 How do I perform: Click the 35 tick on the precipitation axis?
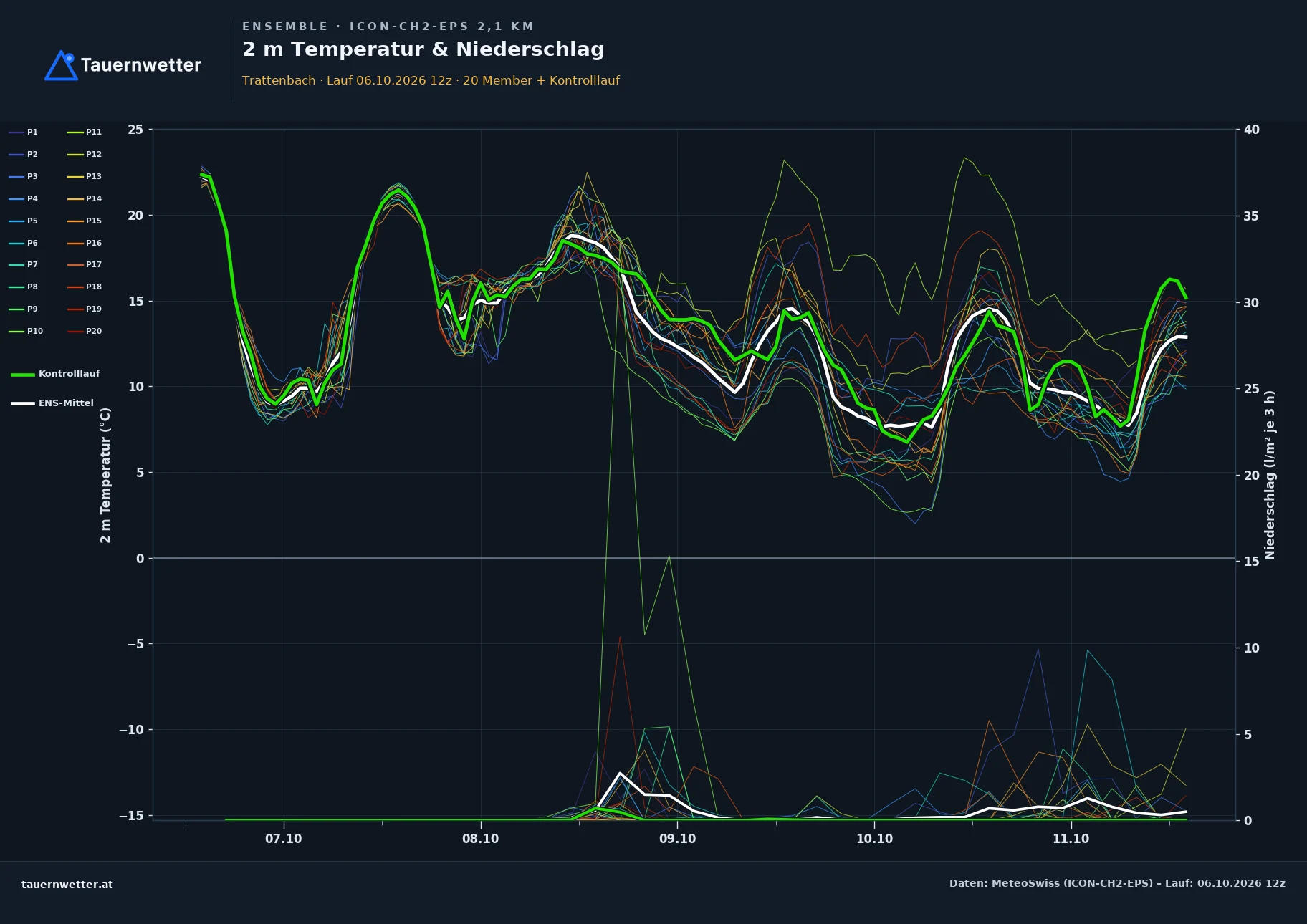point(1251,216)
